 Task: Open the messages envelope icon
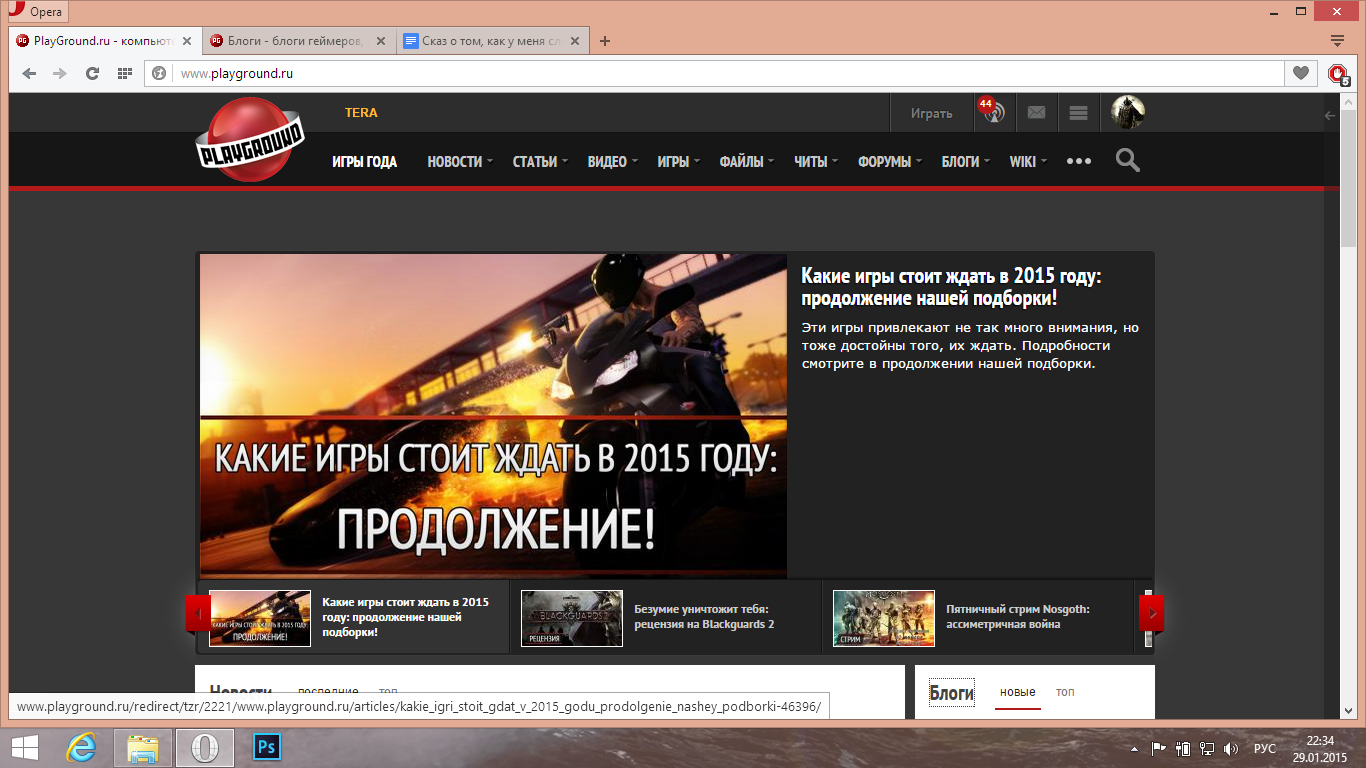1036,113
